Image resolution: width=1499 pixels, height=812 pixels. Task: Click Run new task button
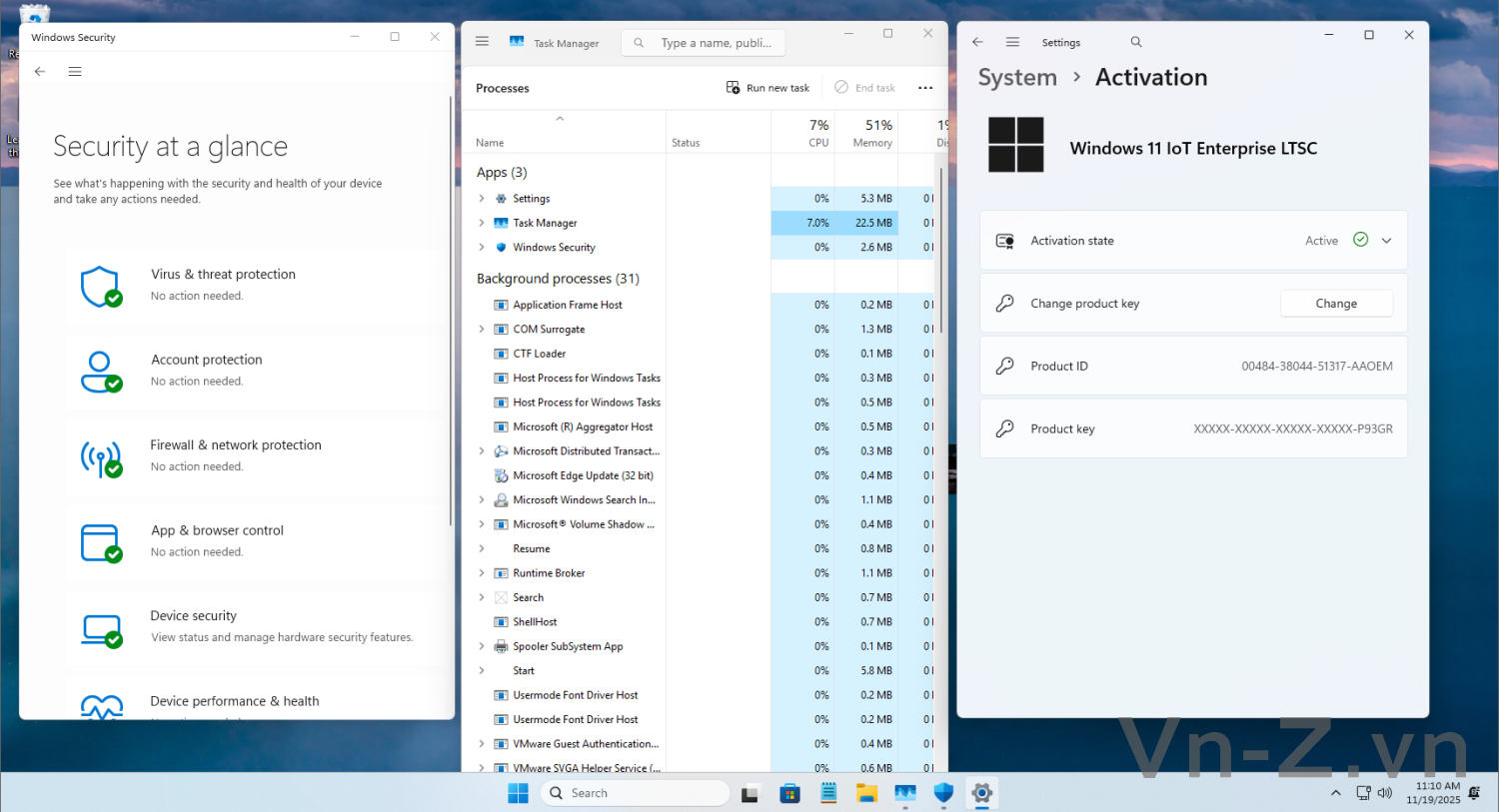[x=767, y=88]
